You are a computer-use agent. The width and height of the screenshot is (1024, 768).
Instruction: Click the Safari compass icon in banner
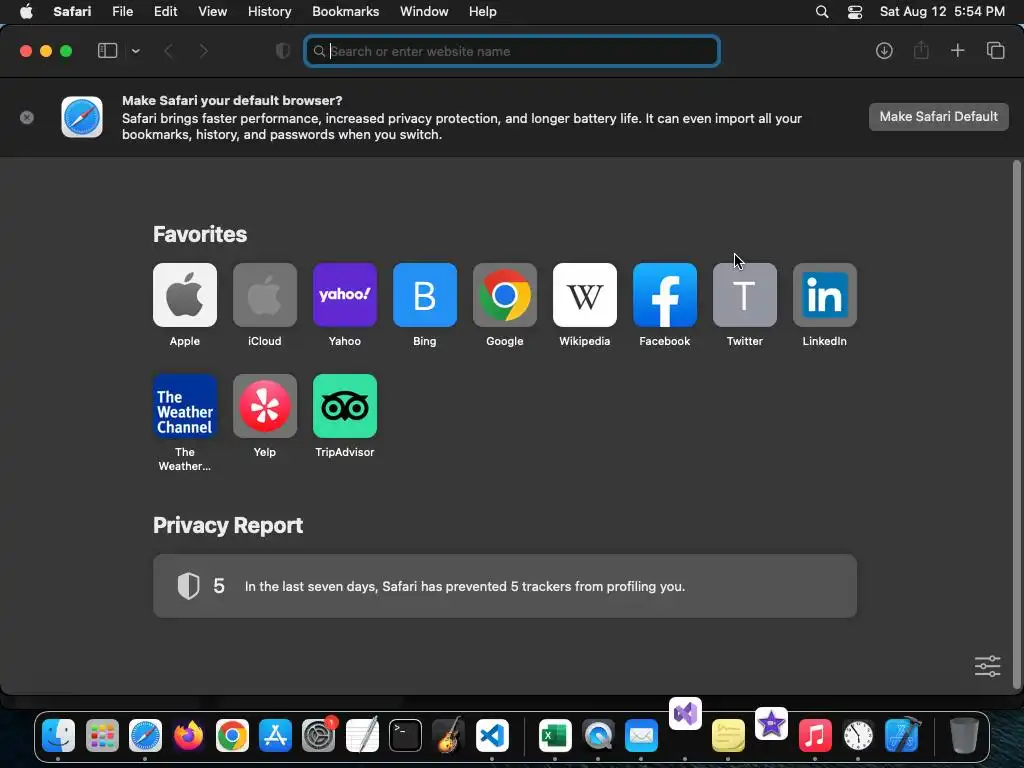tap(82, 117)
